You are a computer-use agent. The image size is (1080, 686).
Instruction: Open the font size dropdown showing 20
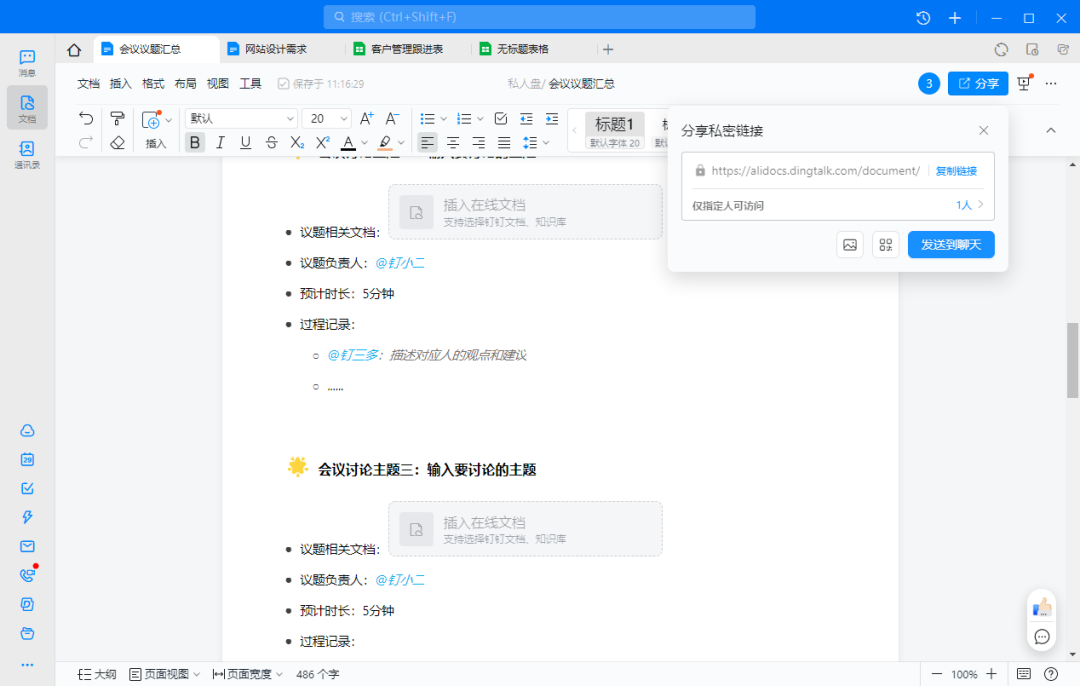pyautogui.click(x=327, y=118)
